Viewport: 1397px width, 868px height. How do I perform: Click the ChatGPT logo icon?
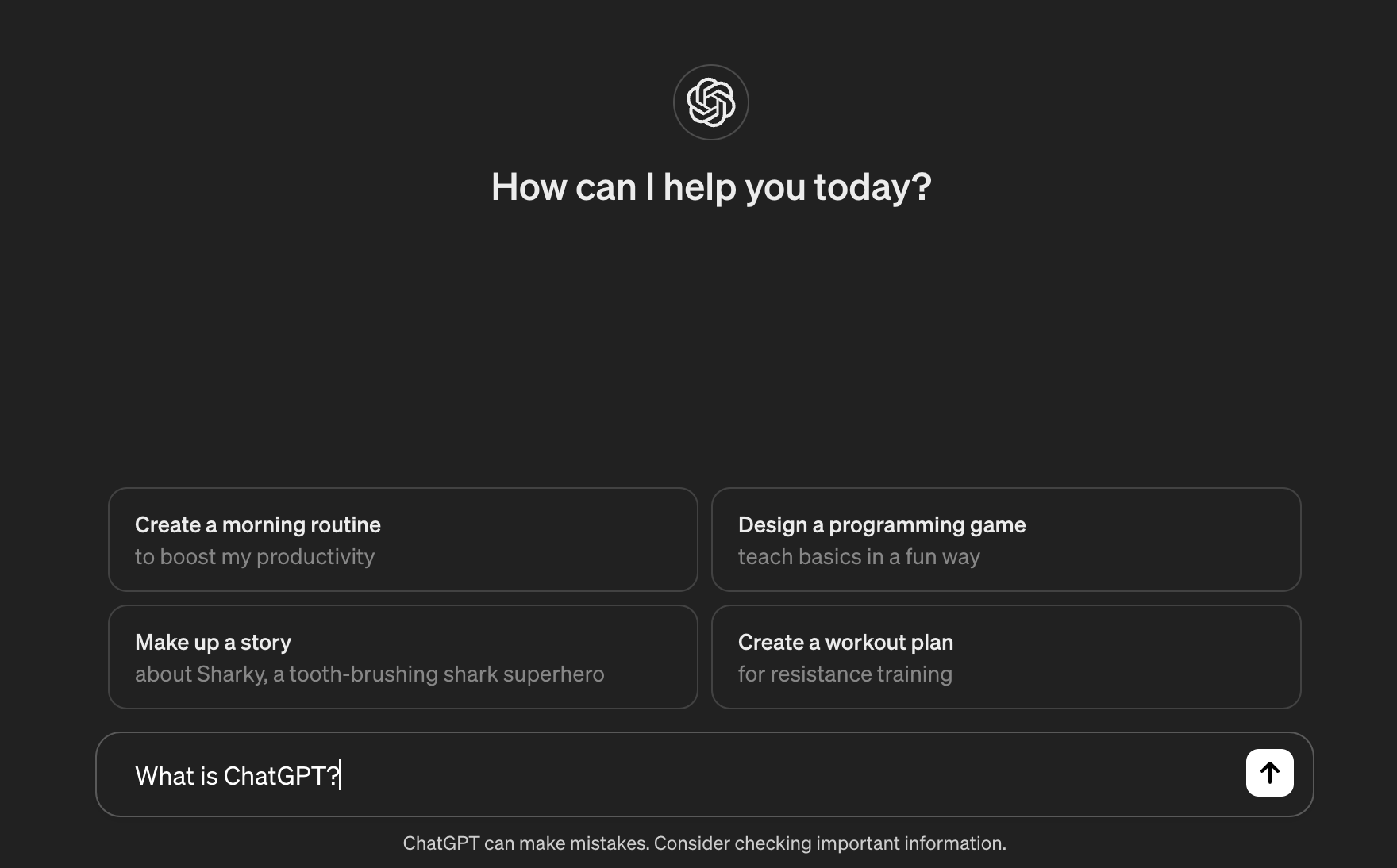[x=710, y=102]
